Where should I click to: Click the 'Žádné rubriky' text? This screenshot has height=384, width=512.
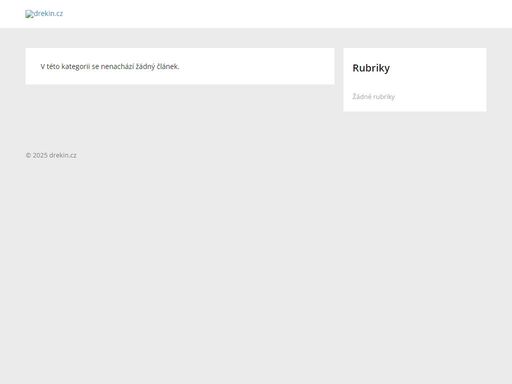tap(373, 96)
